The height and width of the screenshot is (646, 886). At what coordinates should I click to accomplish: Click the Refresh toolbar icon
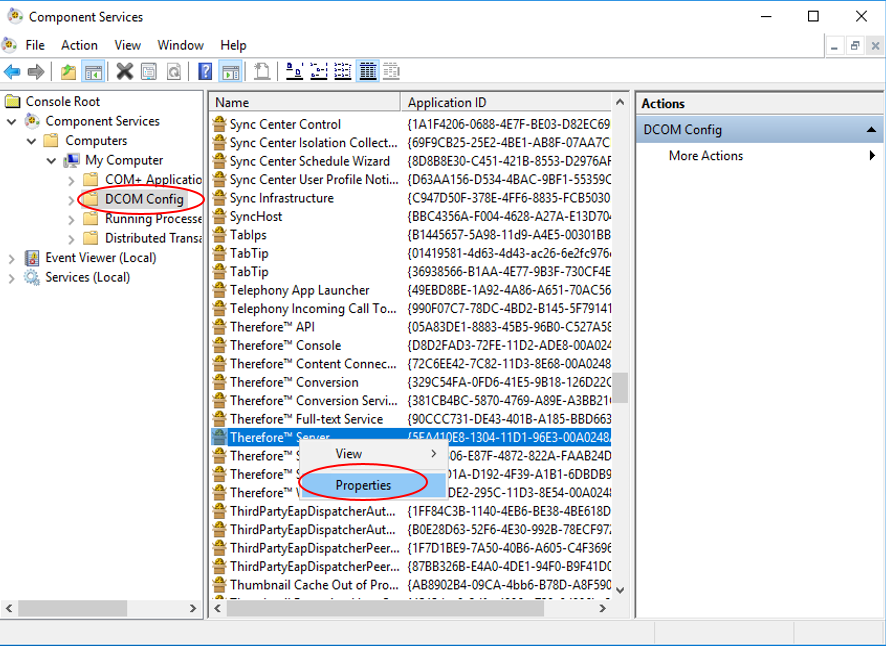click(x=174, y=71)
